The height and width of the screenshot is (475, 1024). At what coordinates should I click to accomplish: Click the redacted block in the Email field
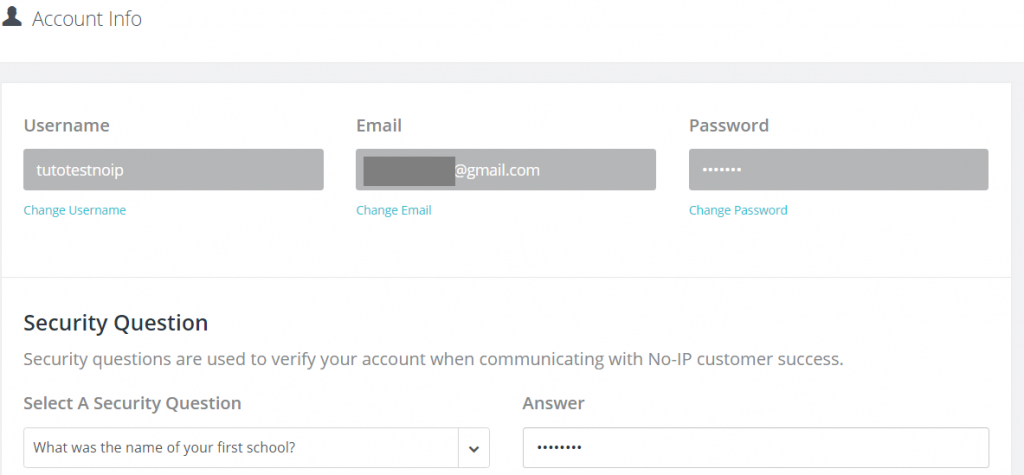pyautogui.click(x=409, y=170)
